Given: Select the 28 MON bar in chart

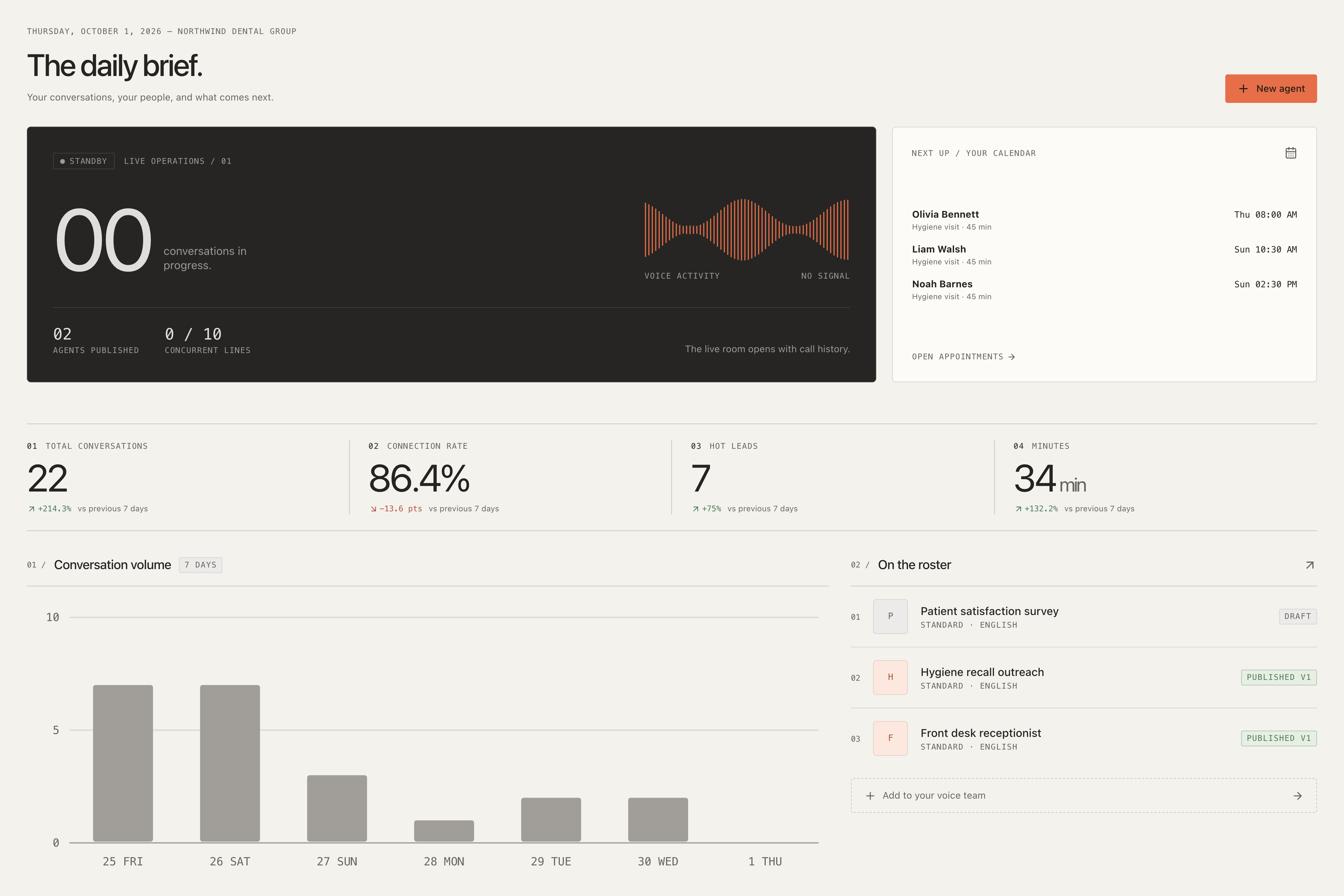Looking at the screenshot, I should pyautogui.click(x=444, y=831).
